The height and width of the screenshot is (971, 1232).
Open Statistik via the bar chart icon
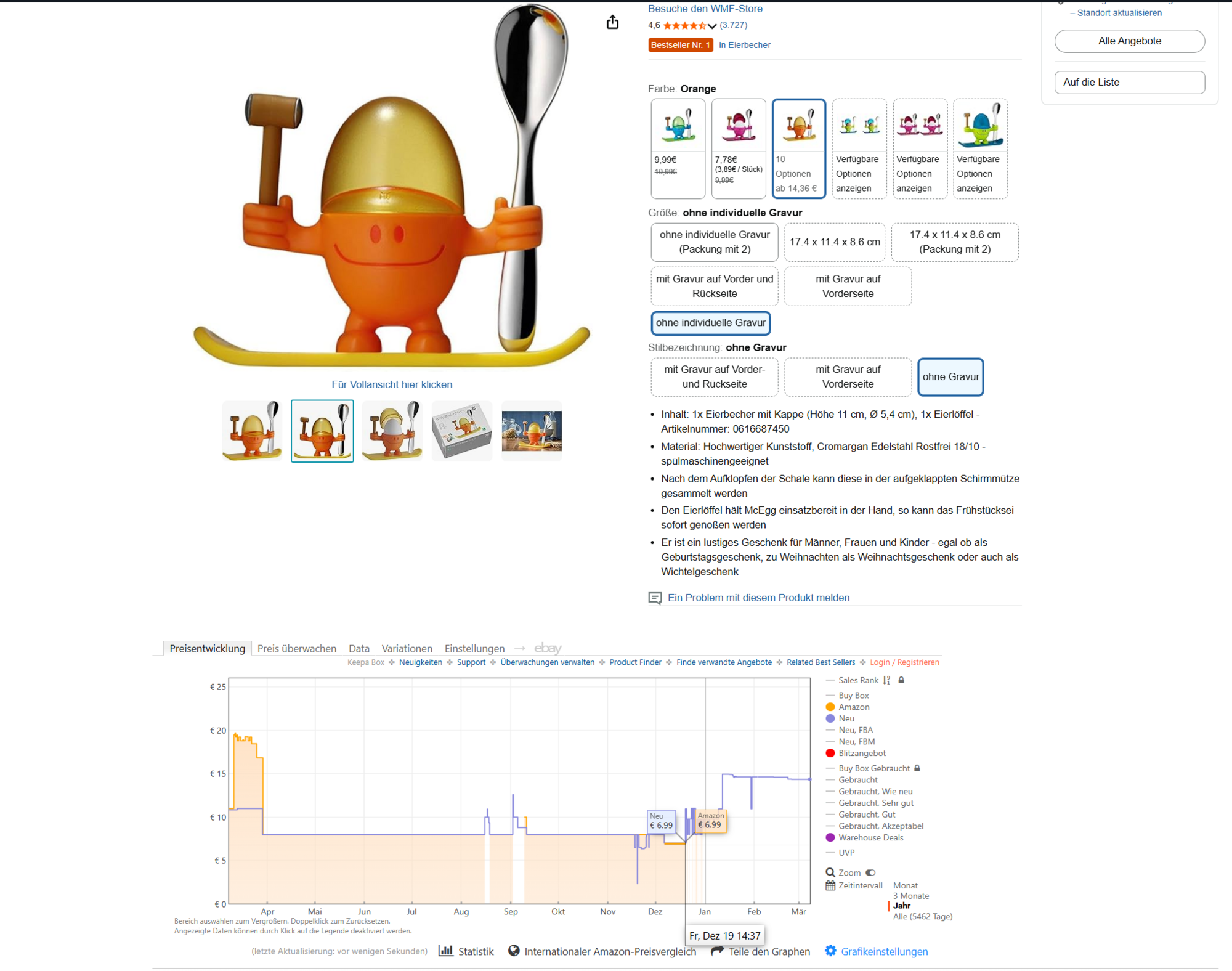(x=446, y=951)
